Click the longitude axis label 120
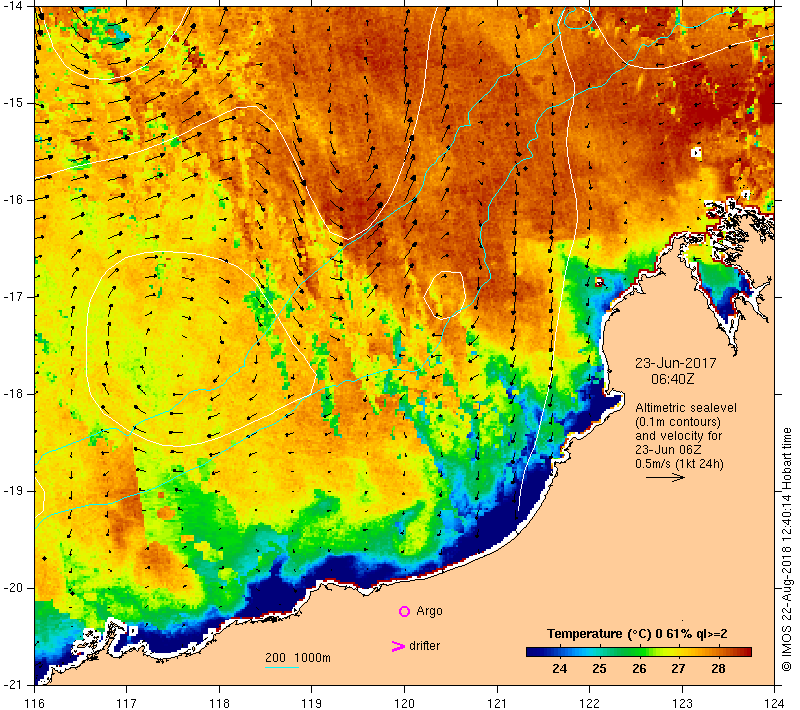Viewport: 800px width, 710px height. (x=405, y=703)
